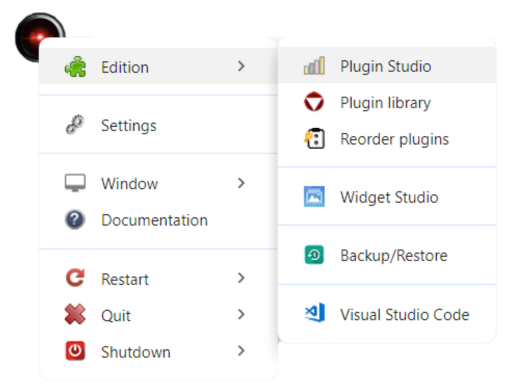Screen dimensions: 523x389
Task: Click the red power Shutdown icon
Action: pyautogui.click(x=75, y=351)
